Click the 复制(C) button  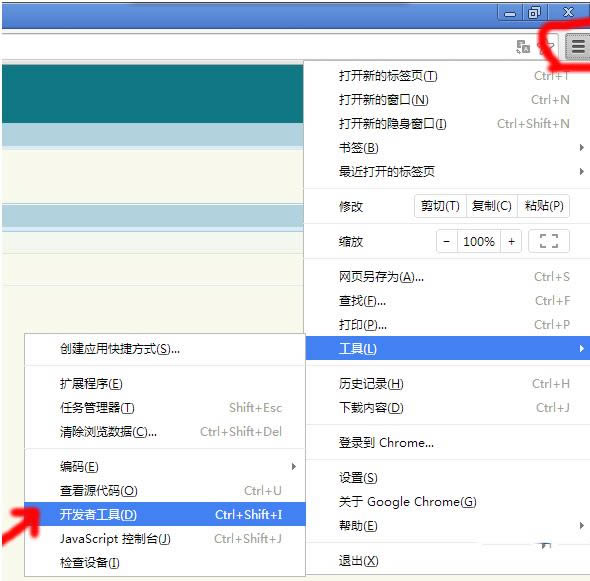point(492,206)
